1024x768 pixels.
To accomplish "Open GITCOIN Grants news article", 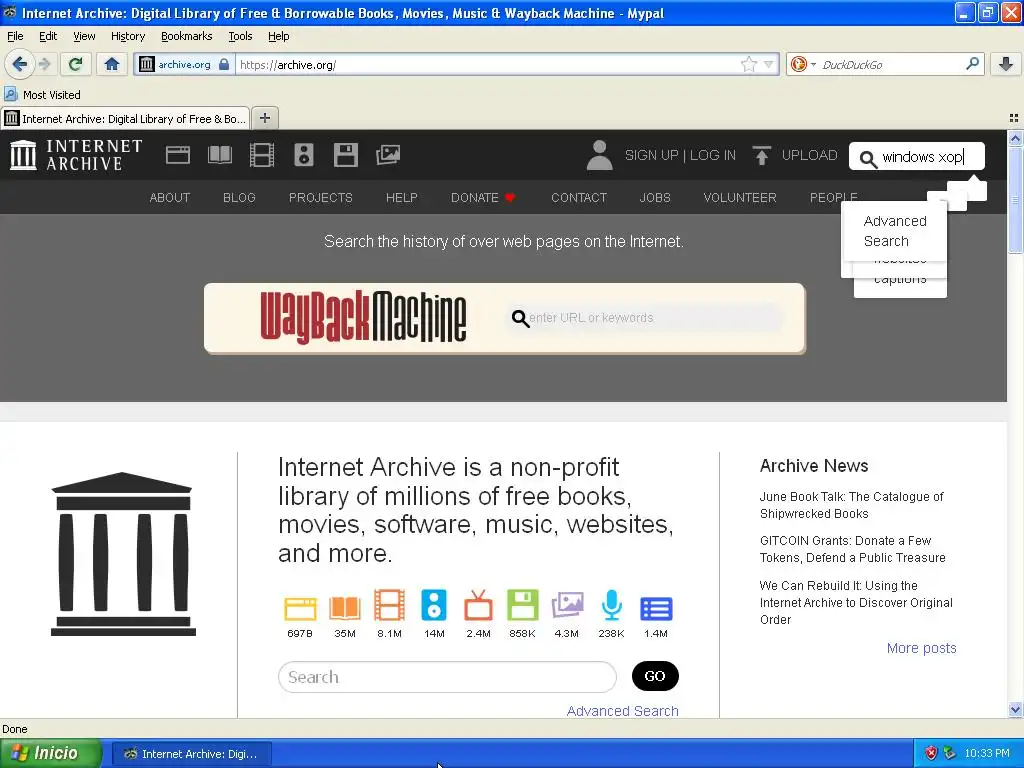I will 852,549.
